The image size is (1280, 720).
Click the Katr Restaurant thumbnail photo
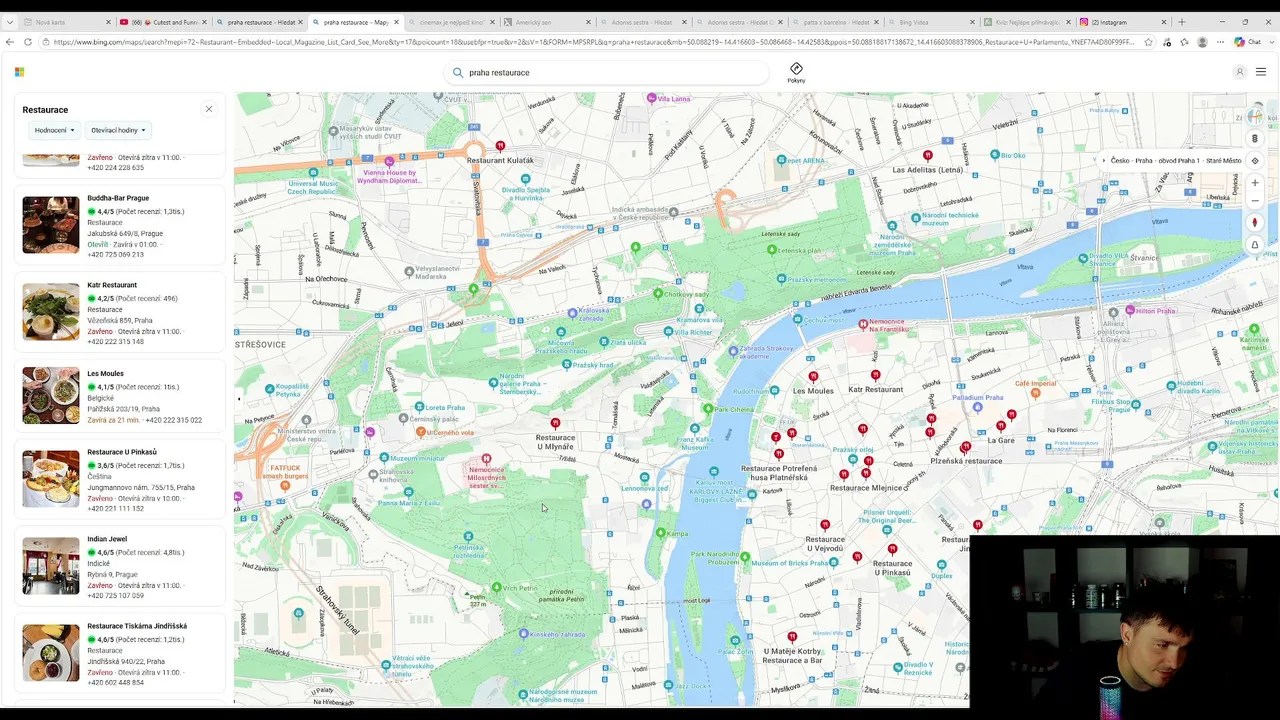51,312
